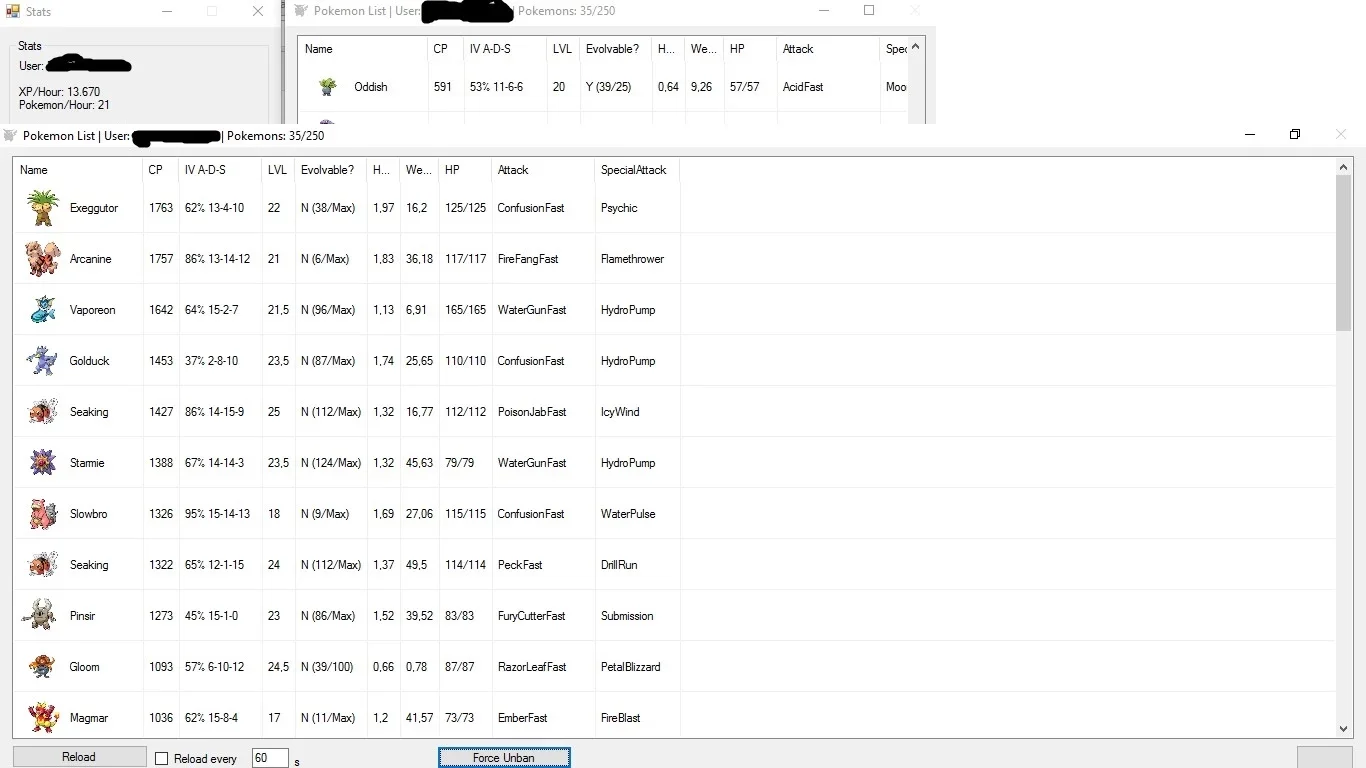1366x768 pixels.
Task: Click the Attack header in the background Pokemon List
Action: click(x=828, y=49)
